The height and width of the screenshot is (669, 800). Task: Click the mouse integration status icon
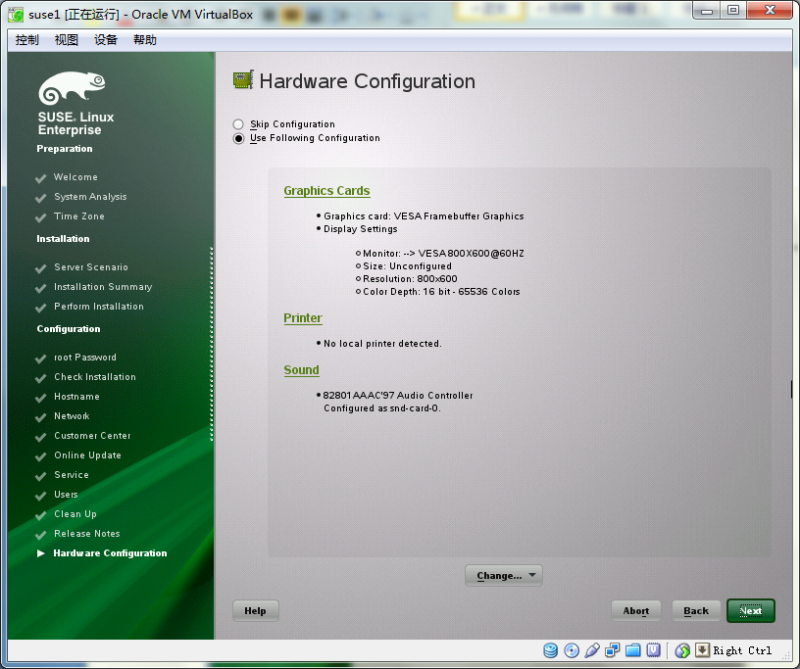[x=681, y=650]
